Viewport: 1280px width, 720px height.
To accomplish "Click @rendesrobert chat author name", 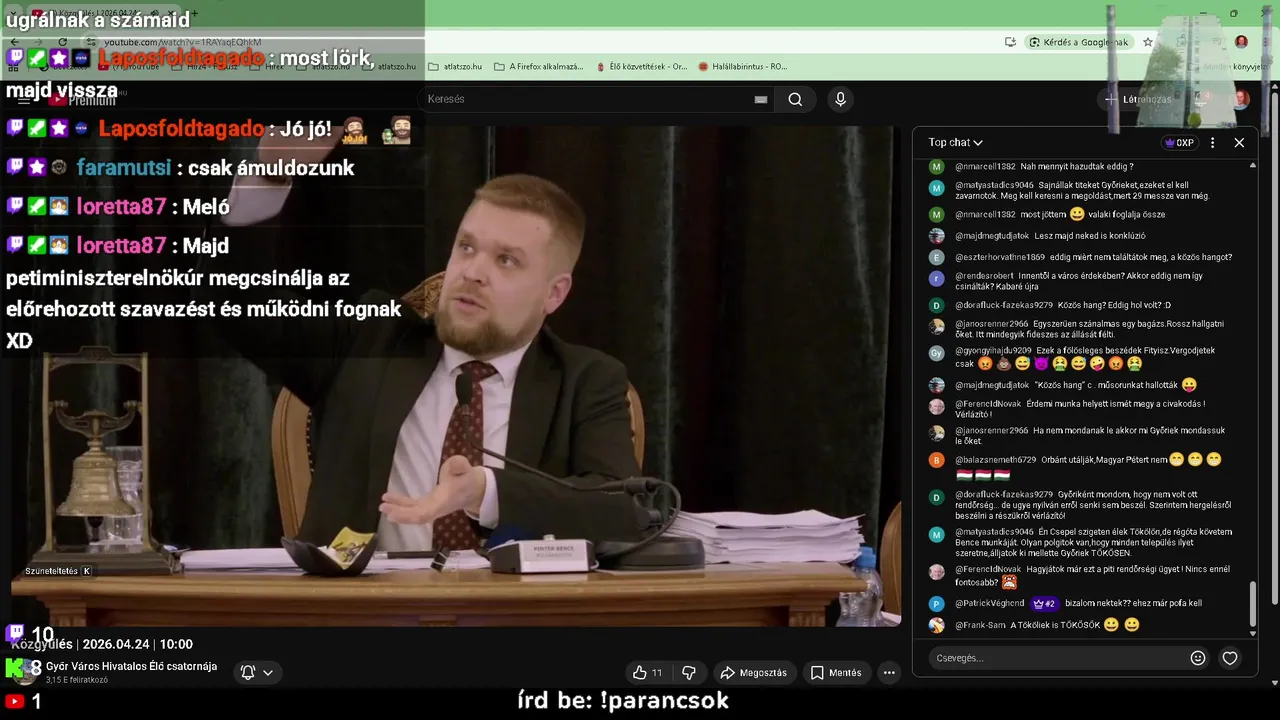I will coord(984,276).
